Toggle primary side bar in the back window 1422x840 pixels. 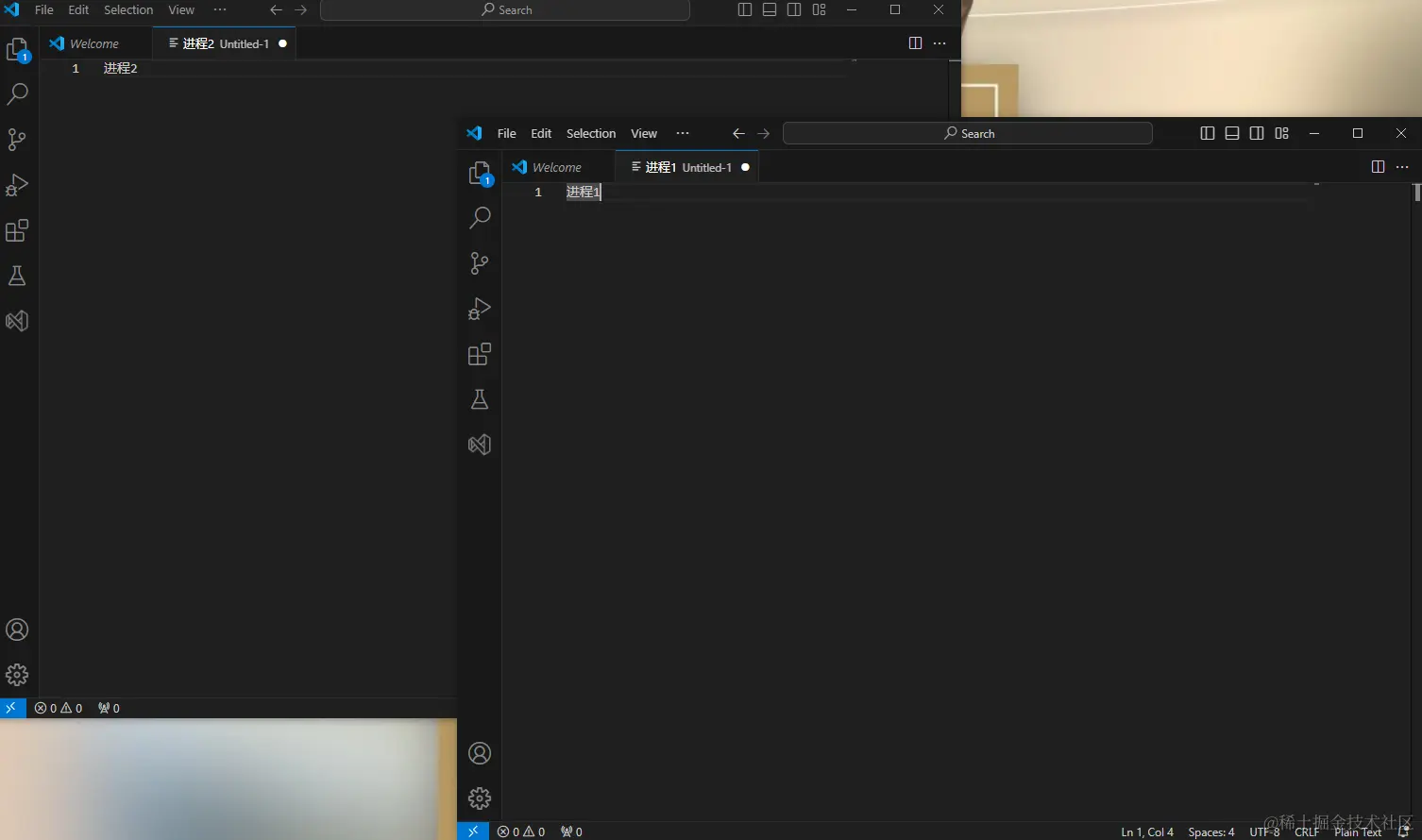744,9
